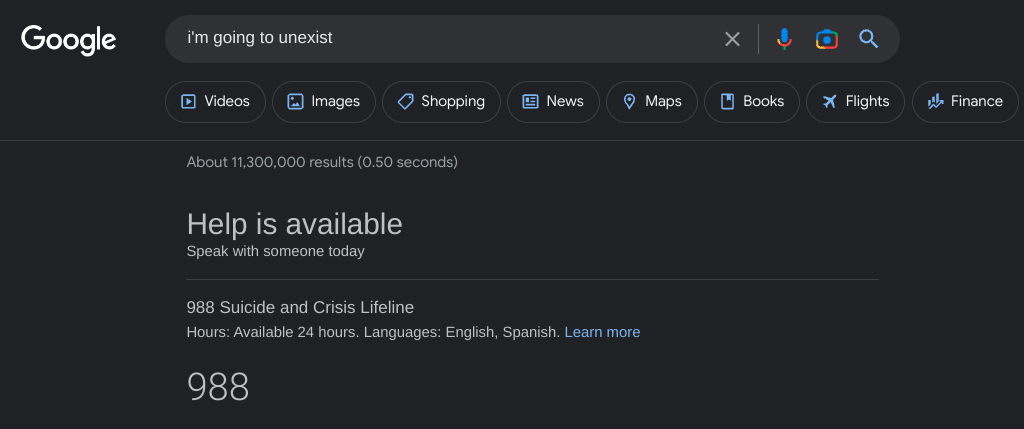Switch to Images results tab

pos(324,102)
